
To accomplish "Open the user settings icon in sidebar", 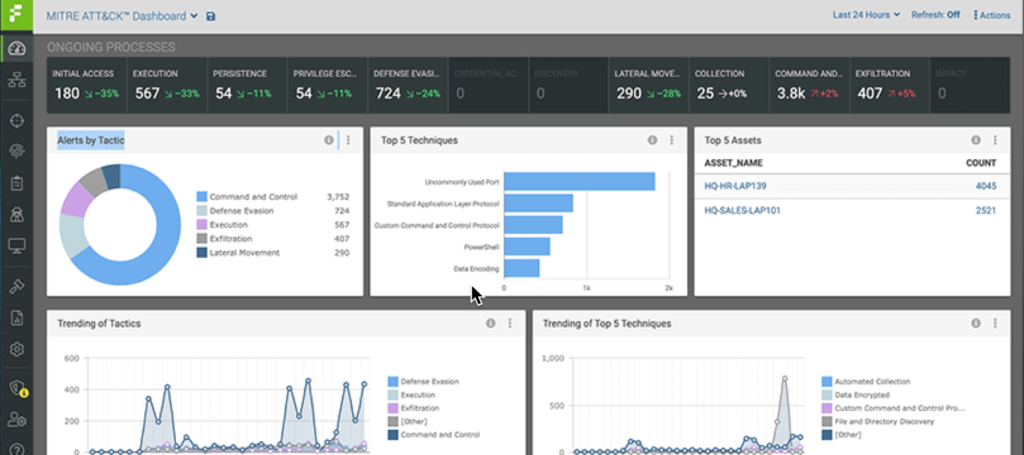I will pos(16,420).
